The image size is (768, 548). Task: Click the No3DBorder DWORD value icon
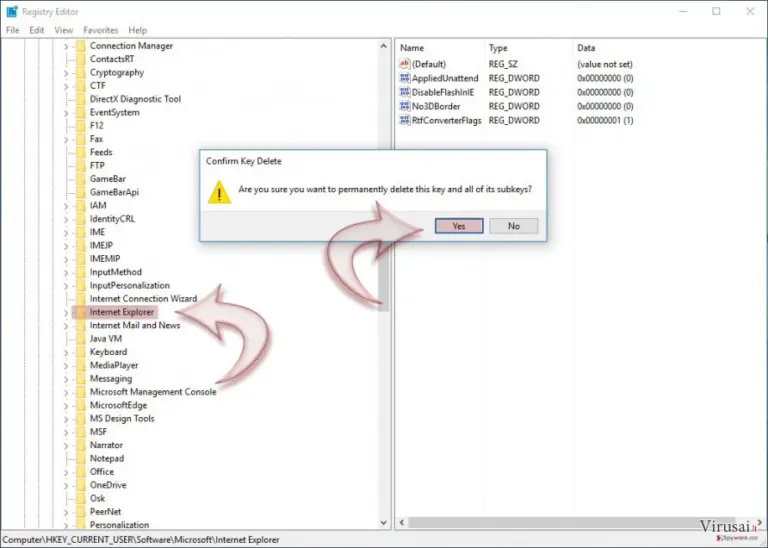405,106
